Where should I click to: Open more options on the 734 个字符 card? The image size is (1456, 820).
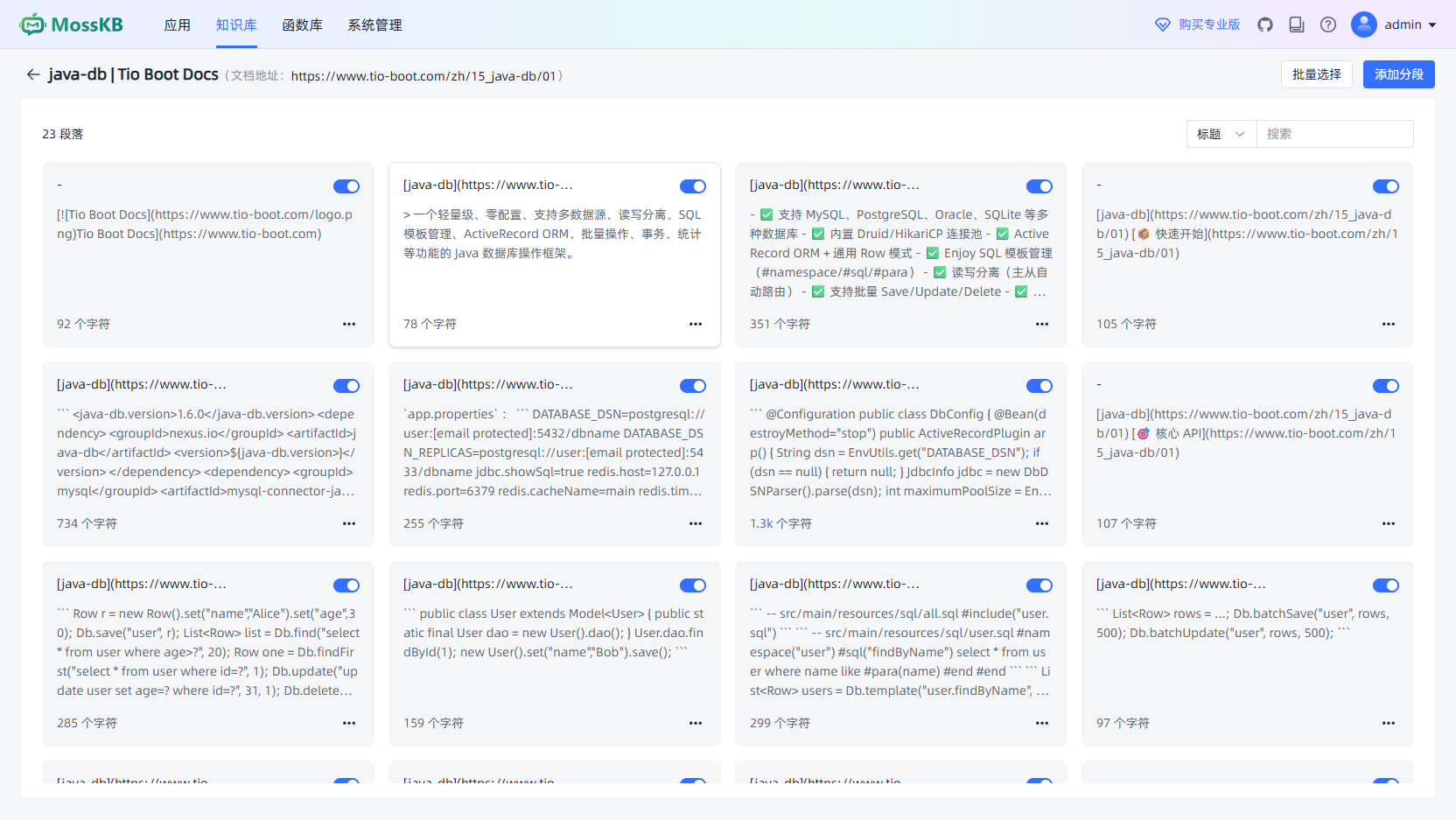pyautogui.click(x=349, y=523)
